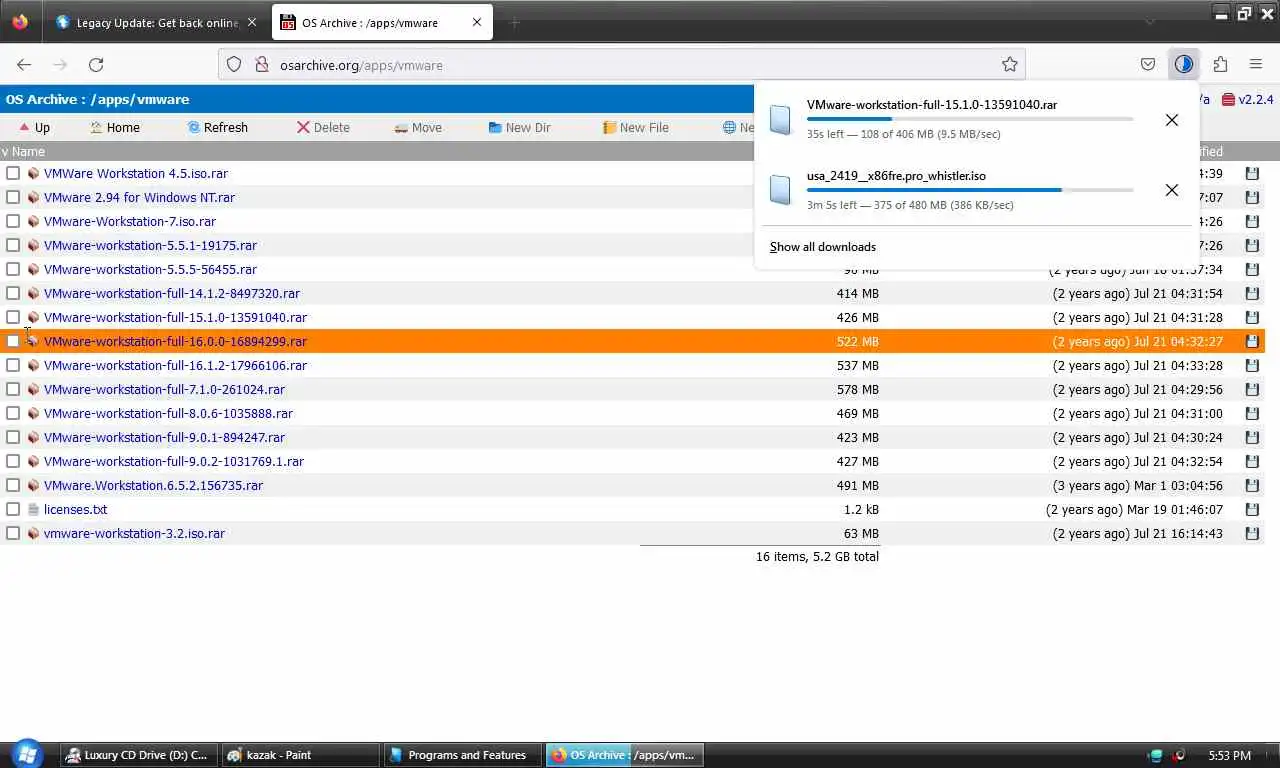Click save icon for VMware-workstation-full-7.1.0 row
The width and height of the screenshot is (1280, 768).
(x=1252, y=389)
